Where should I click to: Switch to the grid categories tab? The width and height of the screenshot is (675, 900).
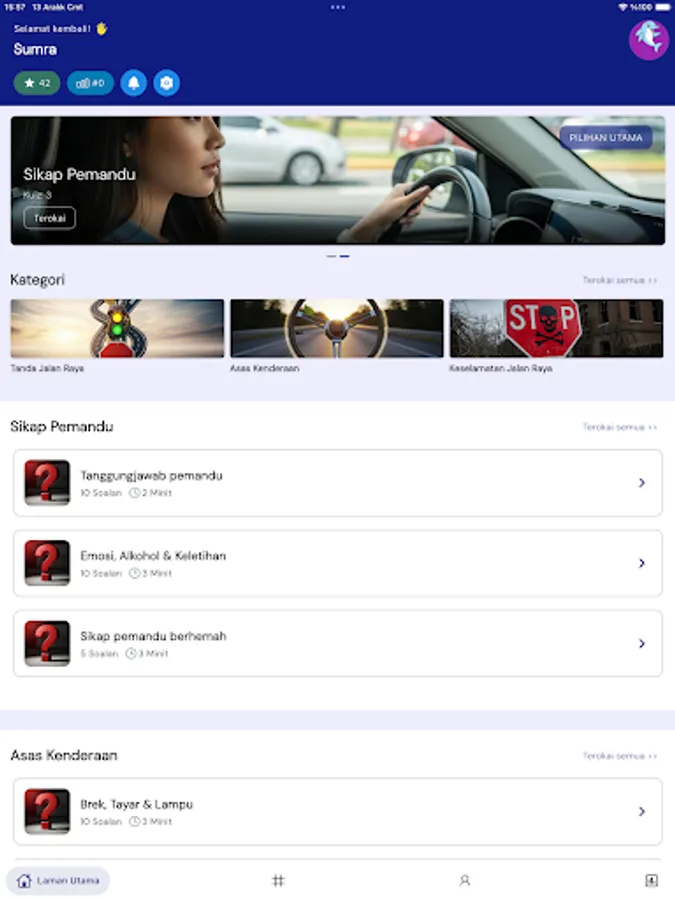pos(278,880)
